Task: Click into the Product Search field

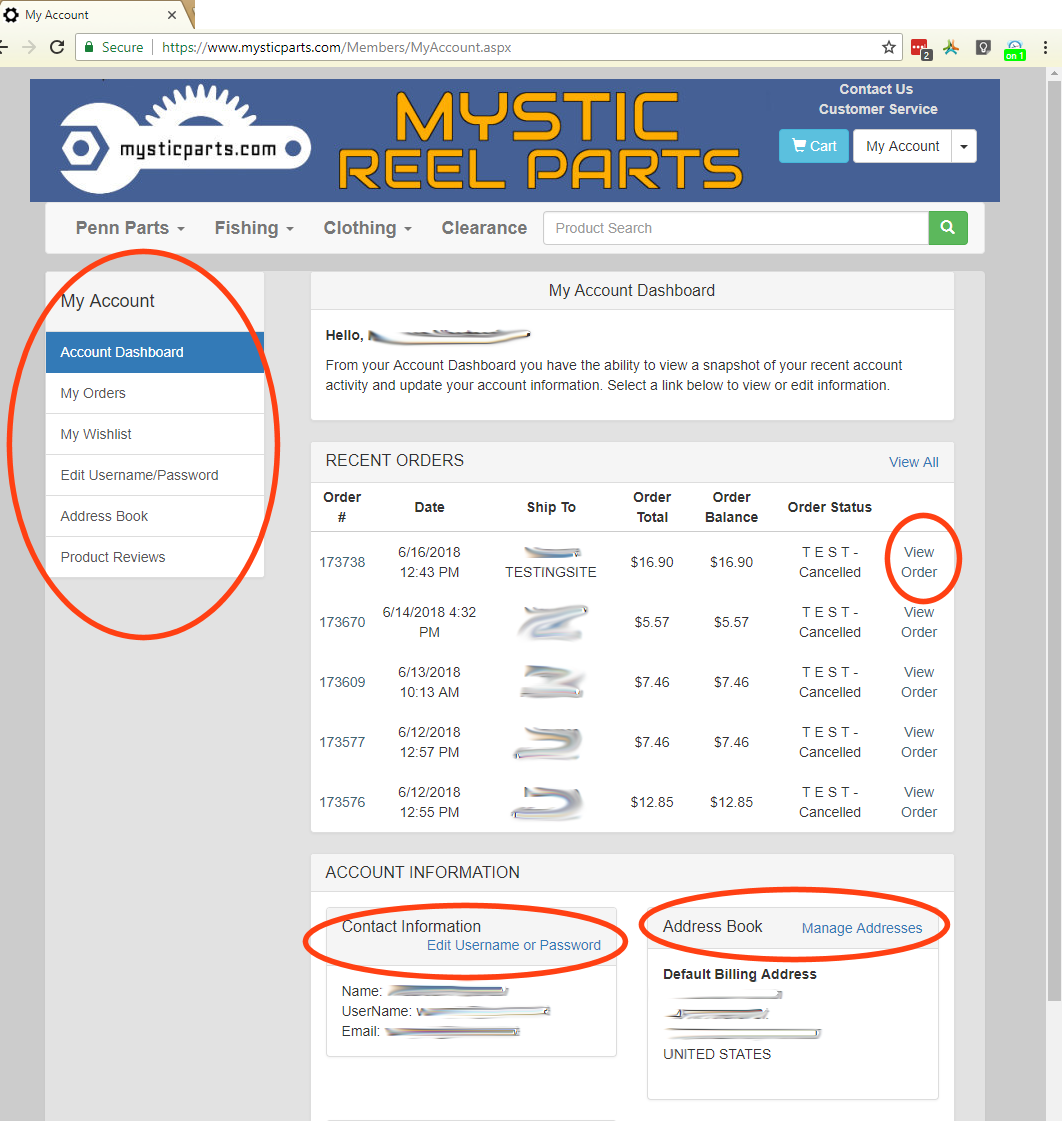Action: (x=735, y=228)
